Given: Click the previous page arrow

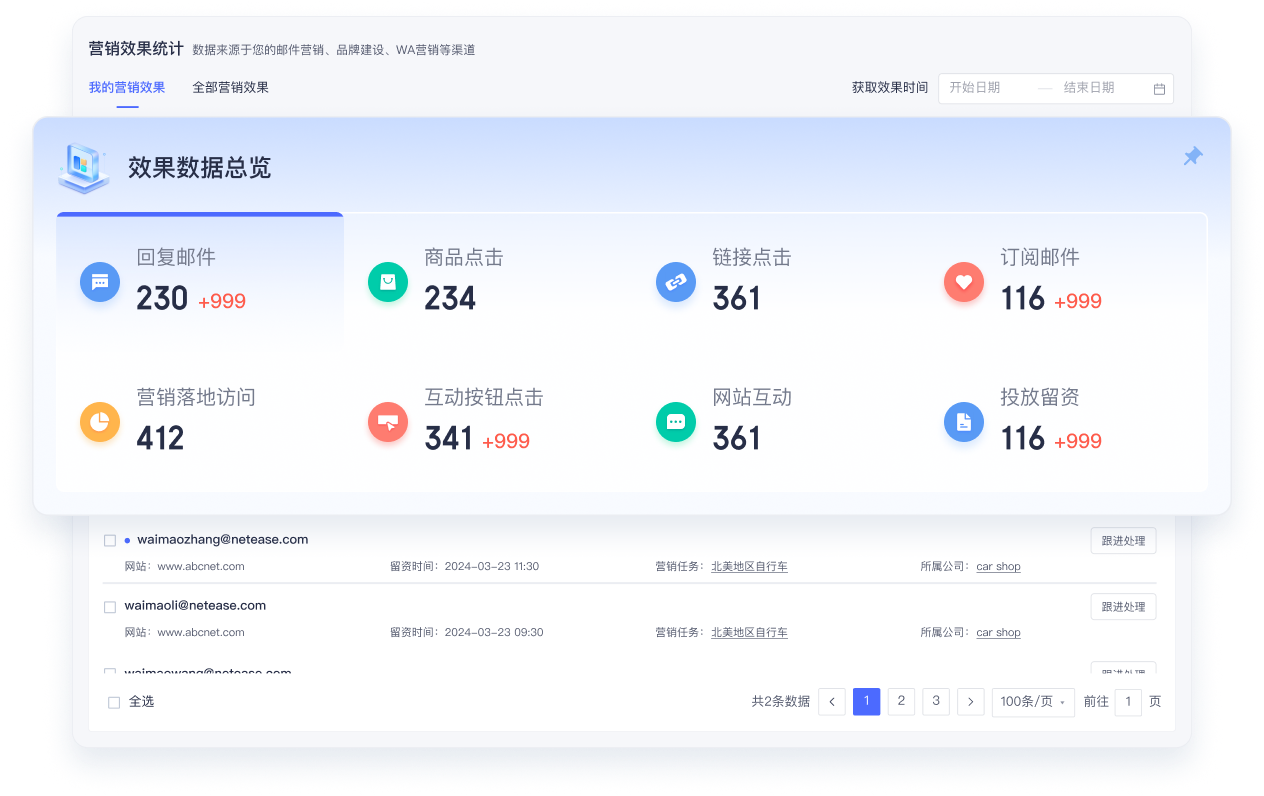Looking at the screenshot, I should [x=831, y=701].
